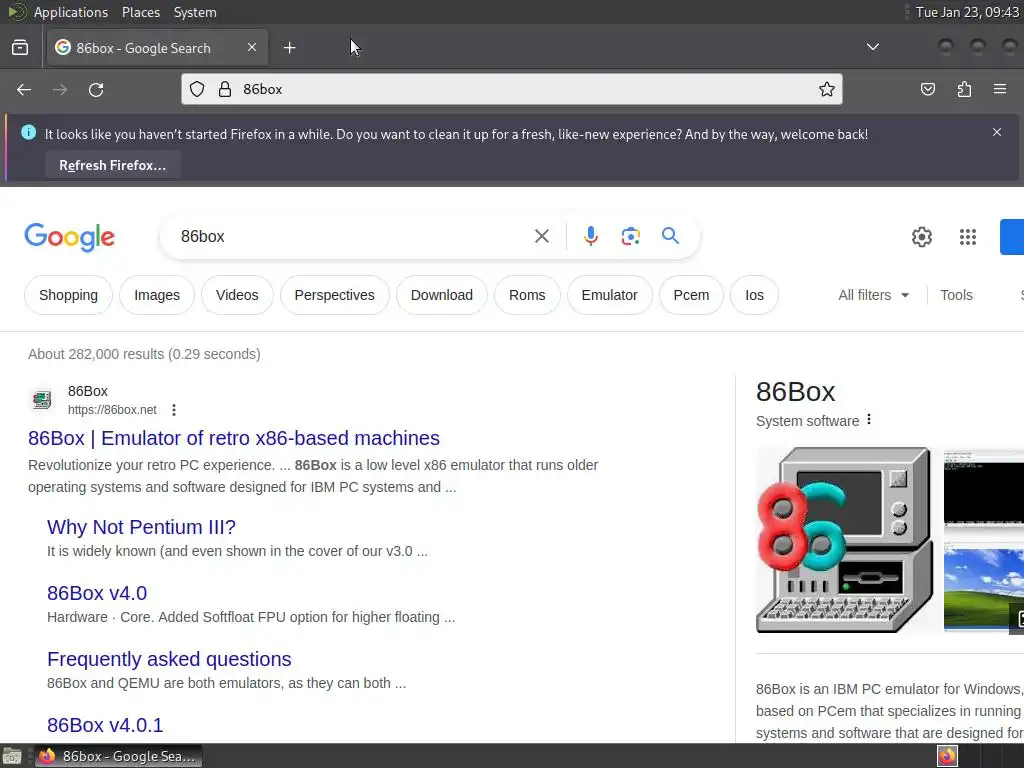Open the Extensions puzzle icon
Image resolution: width=1024 pixels, height=768 pixels.
point(964,89)
